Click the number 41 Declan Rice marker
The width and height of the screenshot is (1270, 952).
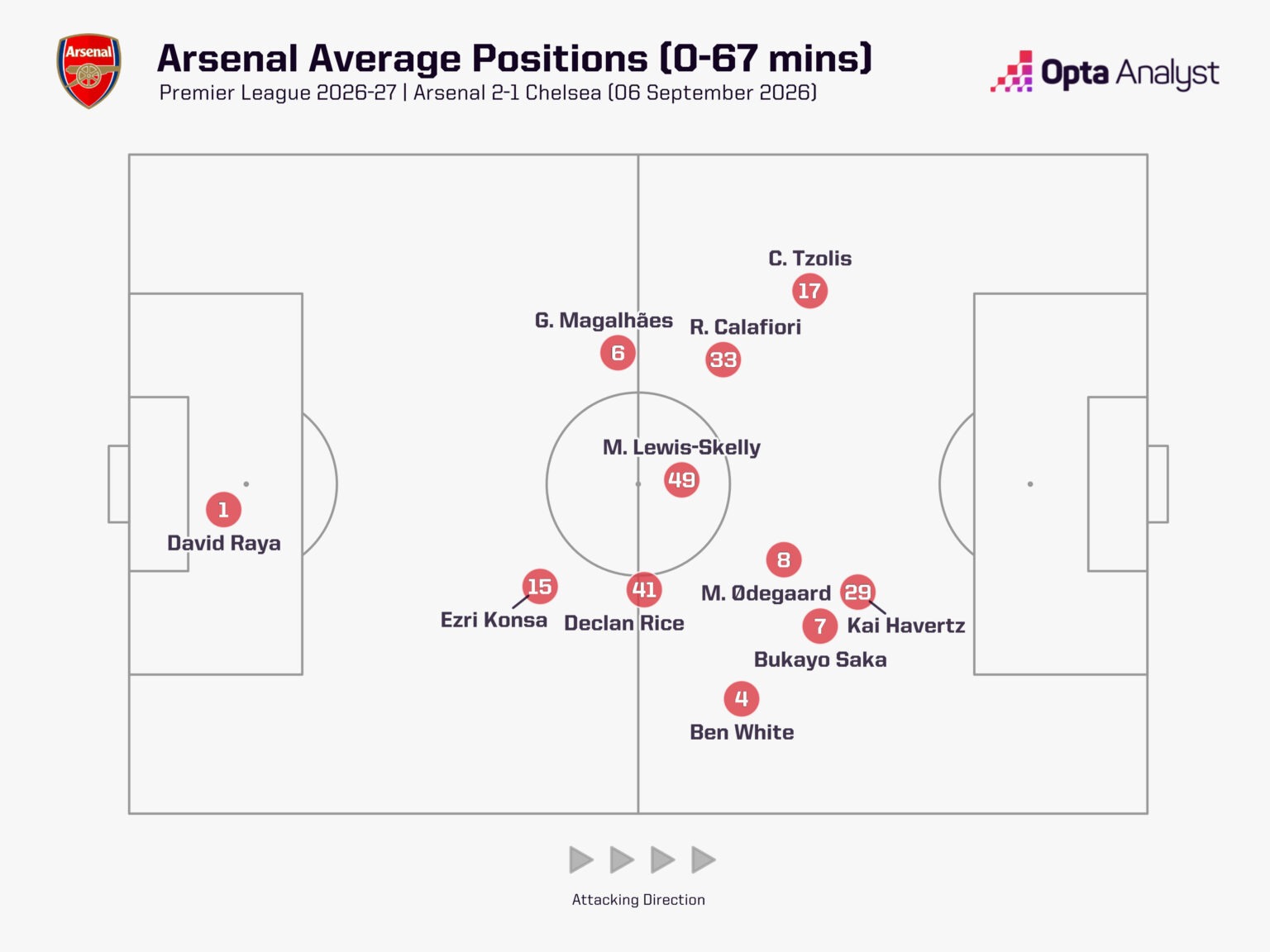click(644, 589)
